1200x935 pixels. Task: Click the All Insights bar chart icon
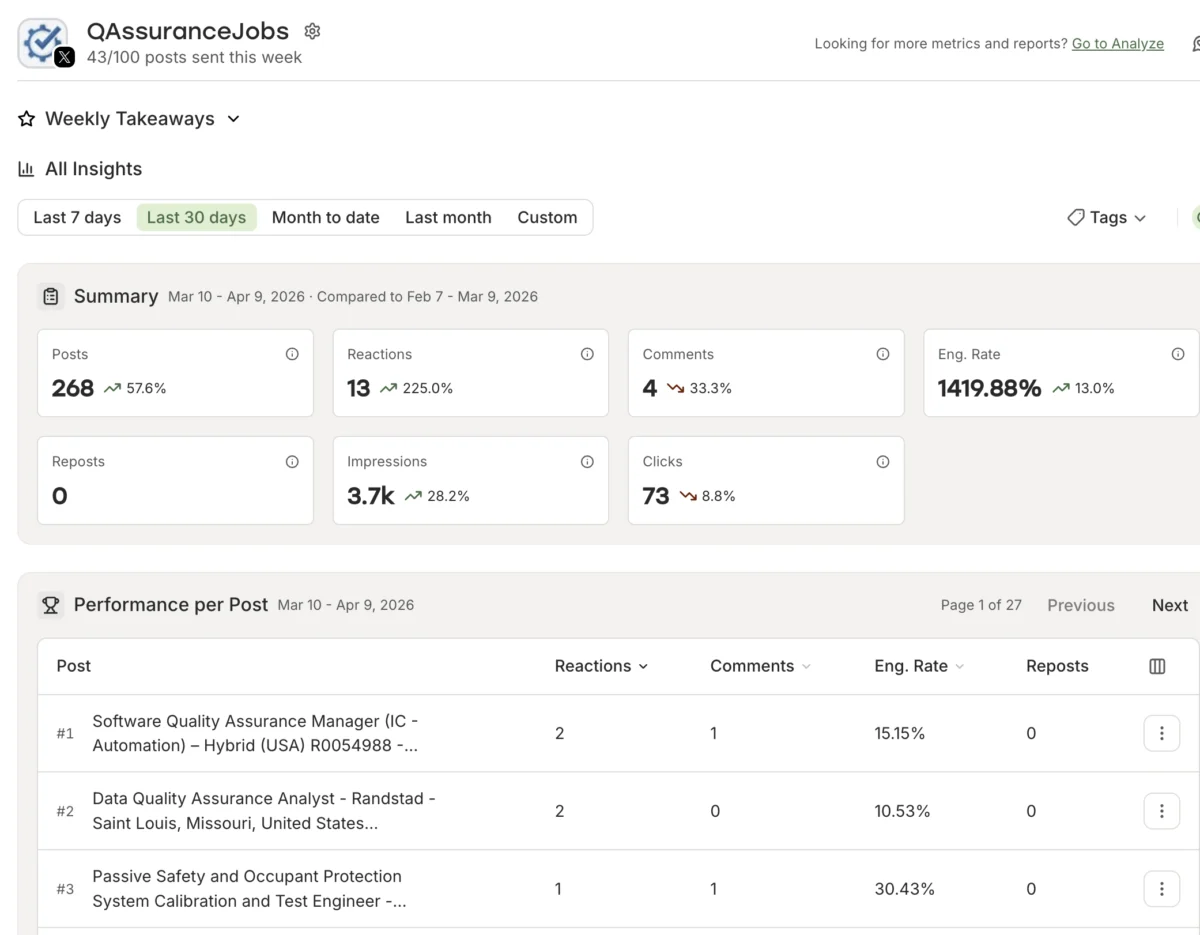[27, 169]
